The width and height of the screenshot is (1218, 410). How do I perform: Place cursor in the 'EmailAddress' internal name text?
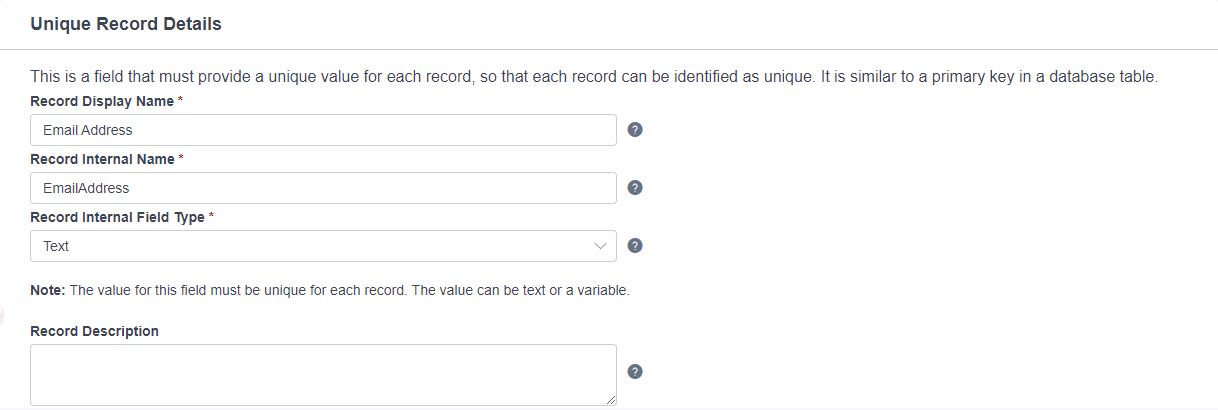(x=86, y=188)
